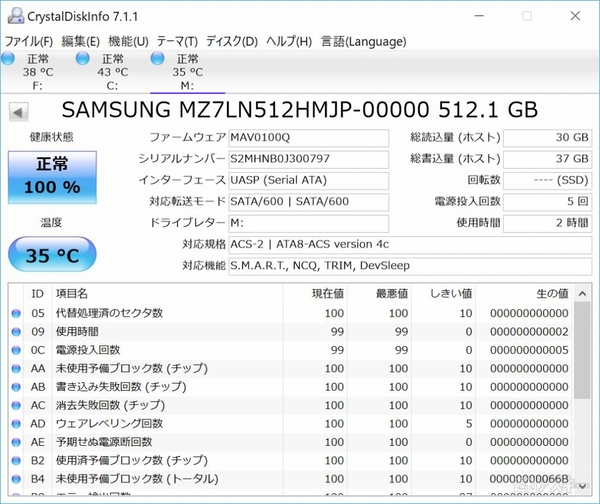Viewport: 600px width, 504px height.
Task: Select the C: drive tab at 43 °C
Action: click(x=112, y=72)
